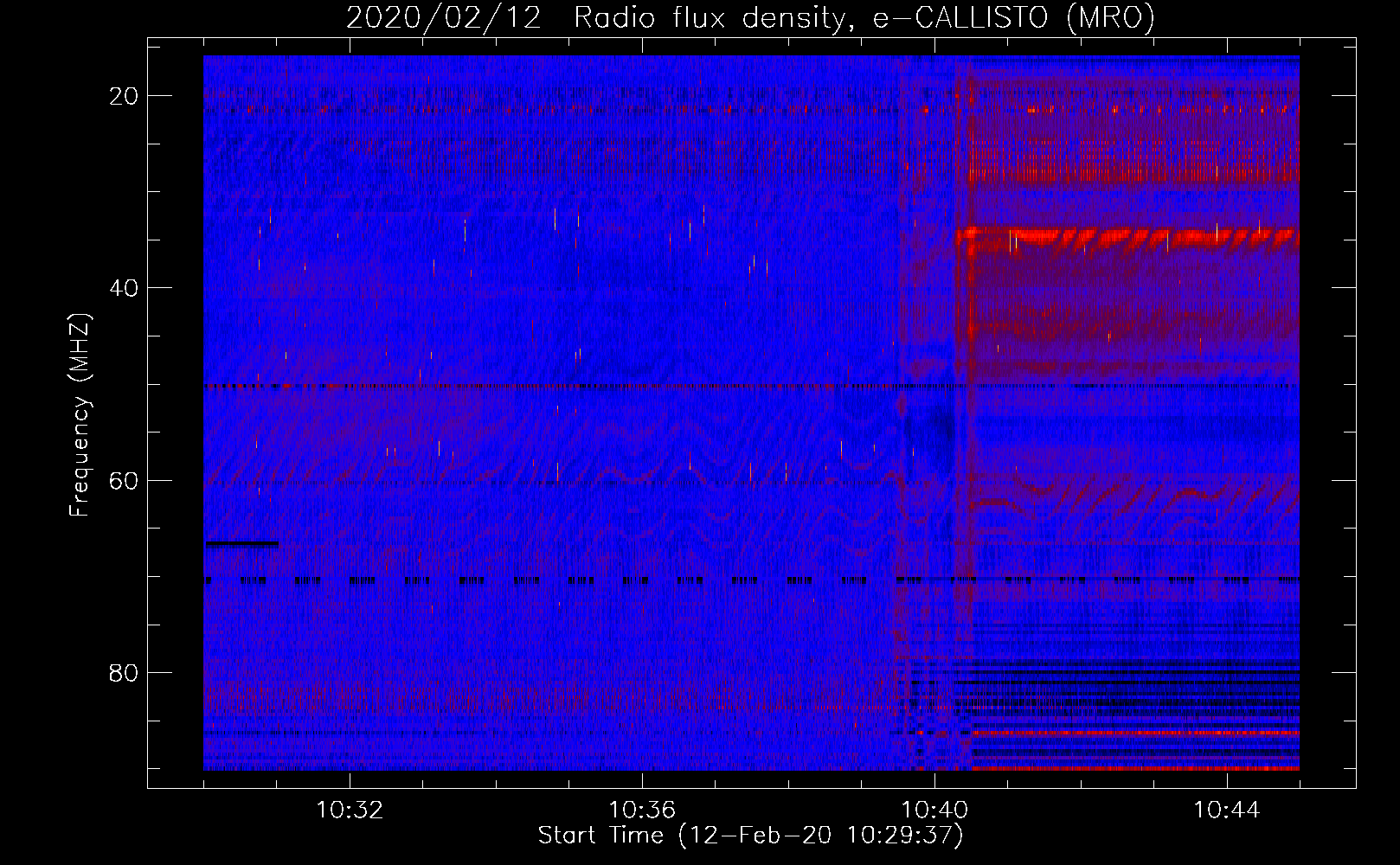
Task: Click the frequency tick label "40"
Action: click(124, 288)
